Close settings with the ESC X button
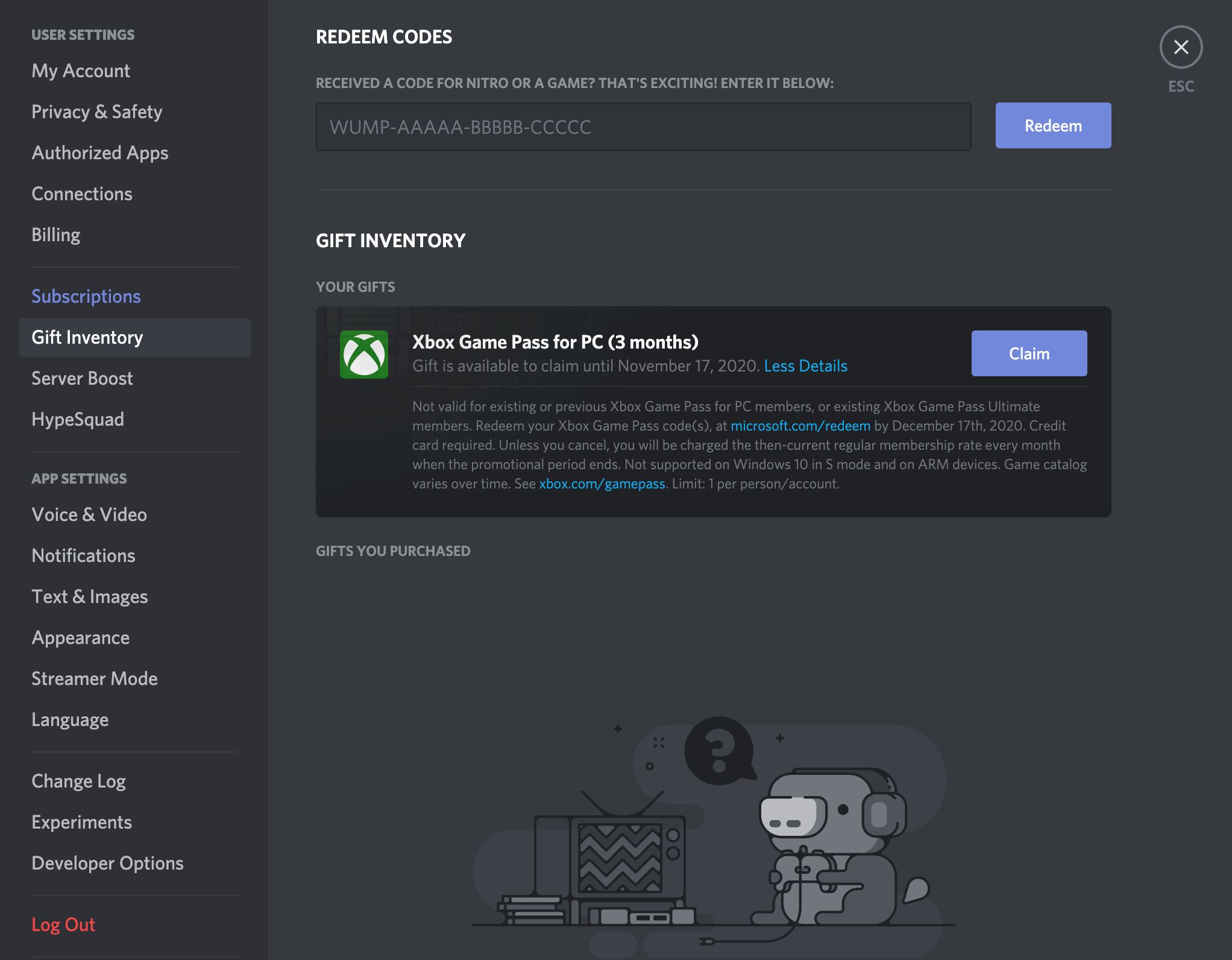This screenshot has height=960, width=1232. click(1180, 47)
